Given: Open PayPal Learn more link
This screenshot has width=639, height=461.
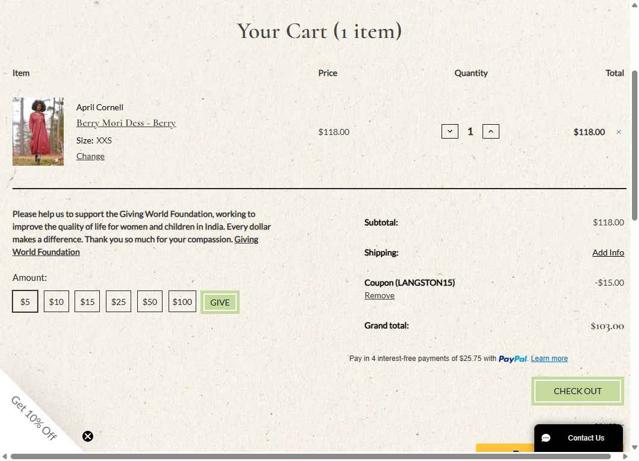Looking at the screenshot, I should [x=549, y=359].
